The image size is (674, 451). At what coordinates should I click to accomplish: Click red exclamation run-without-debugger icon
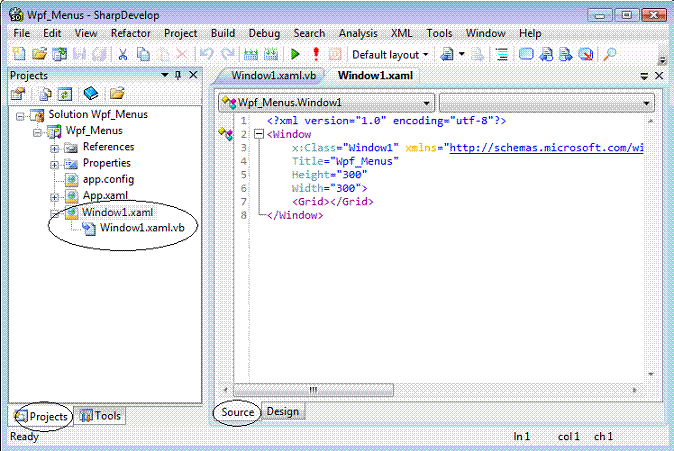[x=316, y=54]
